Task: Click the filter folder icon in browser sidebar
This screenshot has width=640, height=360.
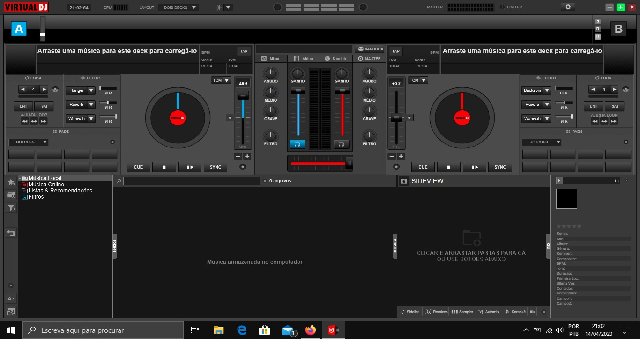Action: (x=11, y=208)
